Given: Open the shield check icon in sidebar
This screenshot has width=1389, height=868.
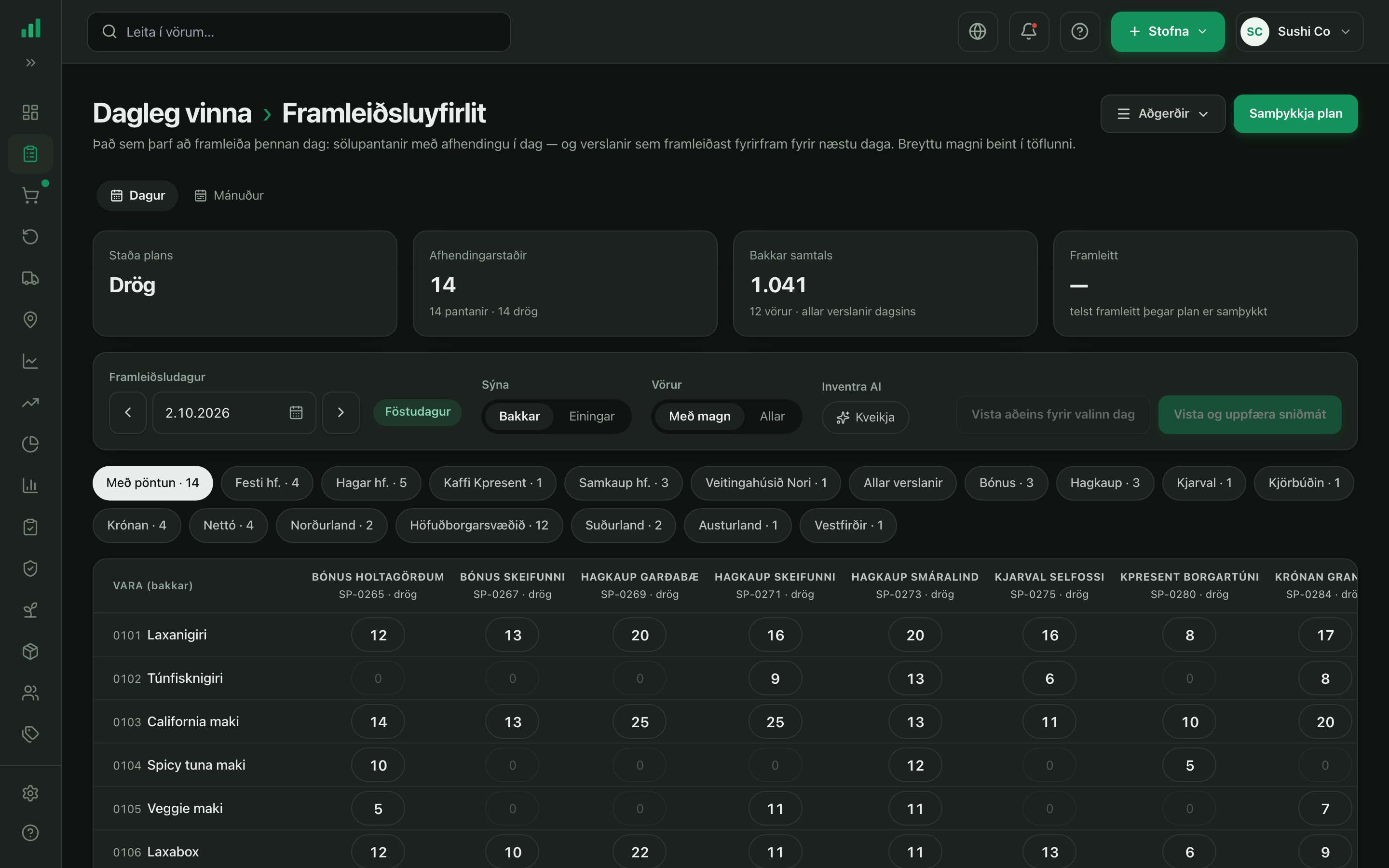Looking at the screenshot, I should (30, 569).
